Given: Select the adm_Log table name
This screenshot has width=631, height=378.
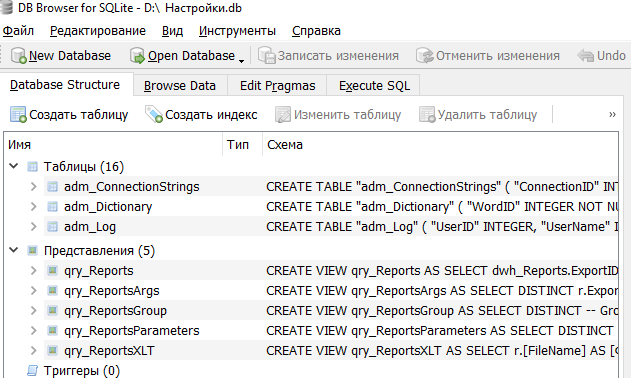Looking at the screenshot, I should [90, 227].
